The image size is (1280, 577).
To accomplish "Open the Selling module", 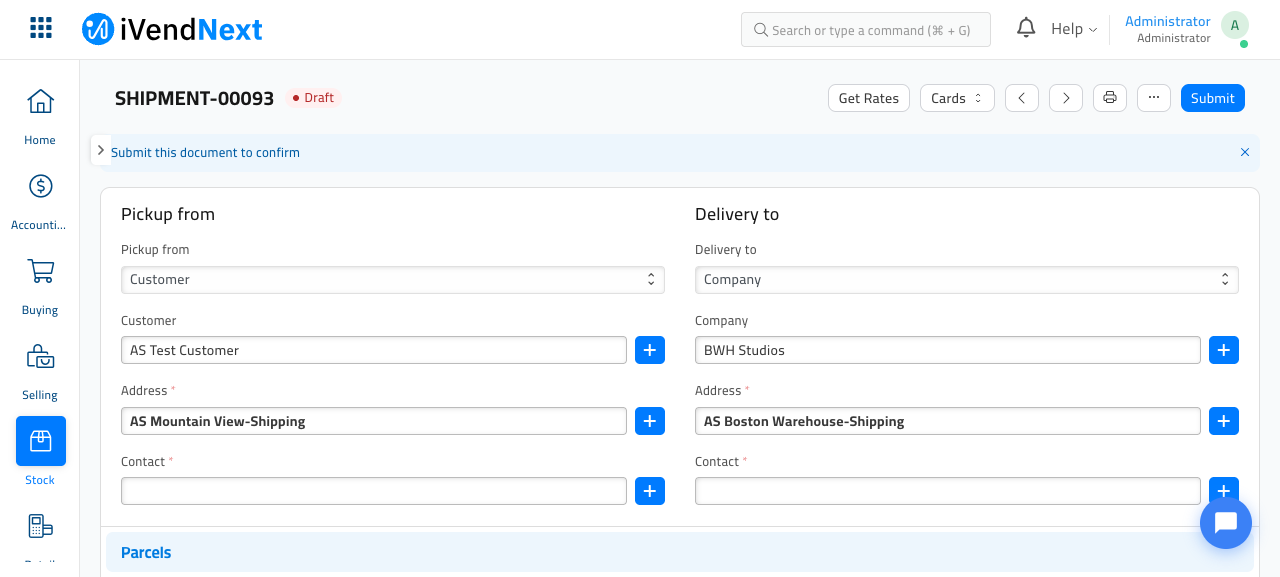I will 40,371.
